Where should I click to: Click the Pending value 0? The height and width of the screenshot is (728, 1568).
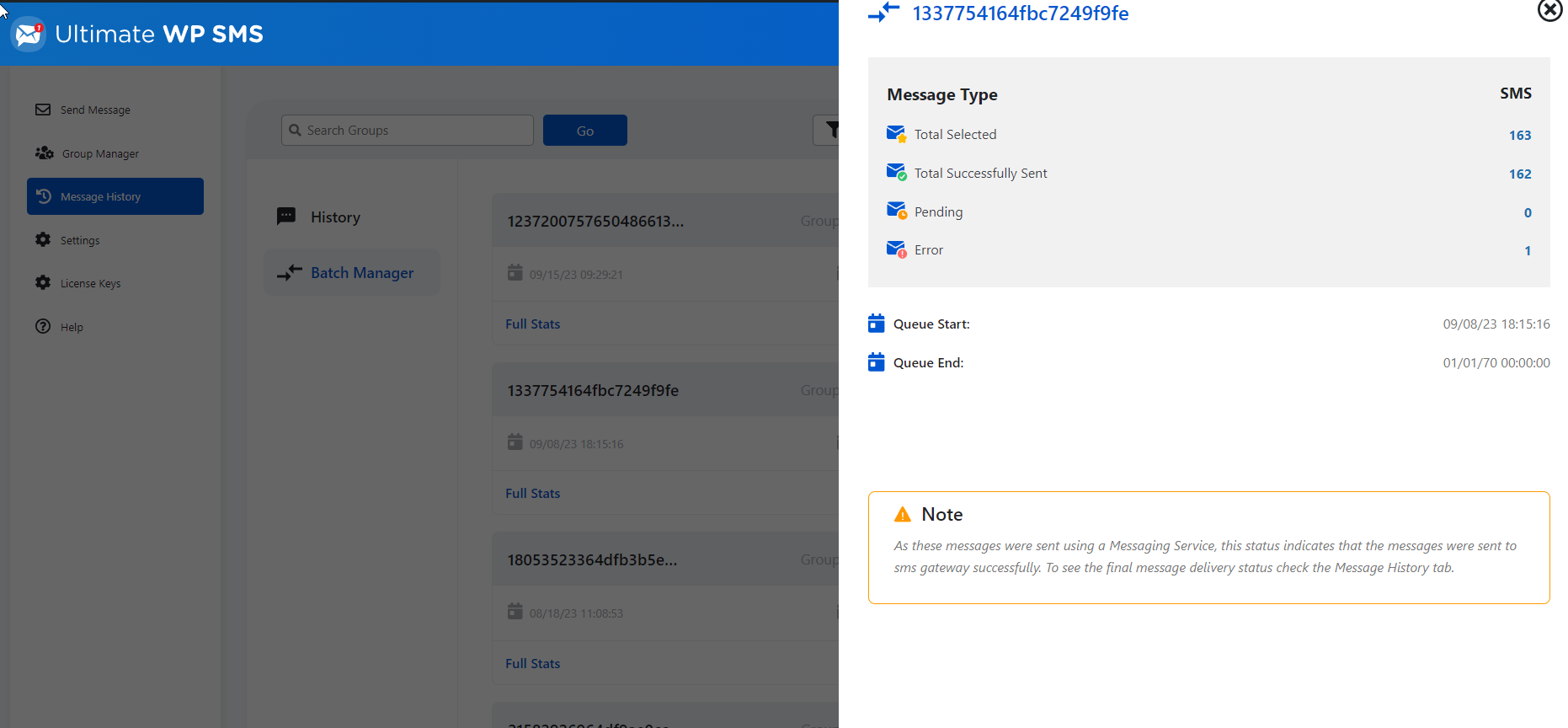[1528, 213]
